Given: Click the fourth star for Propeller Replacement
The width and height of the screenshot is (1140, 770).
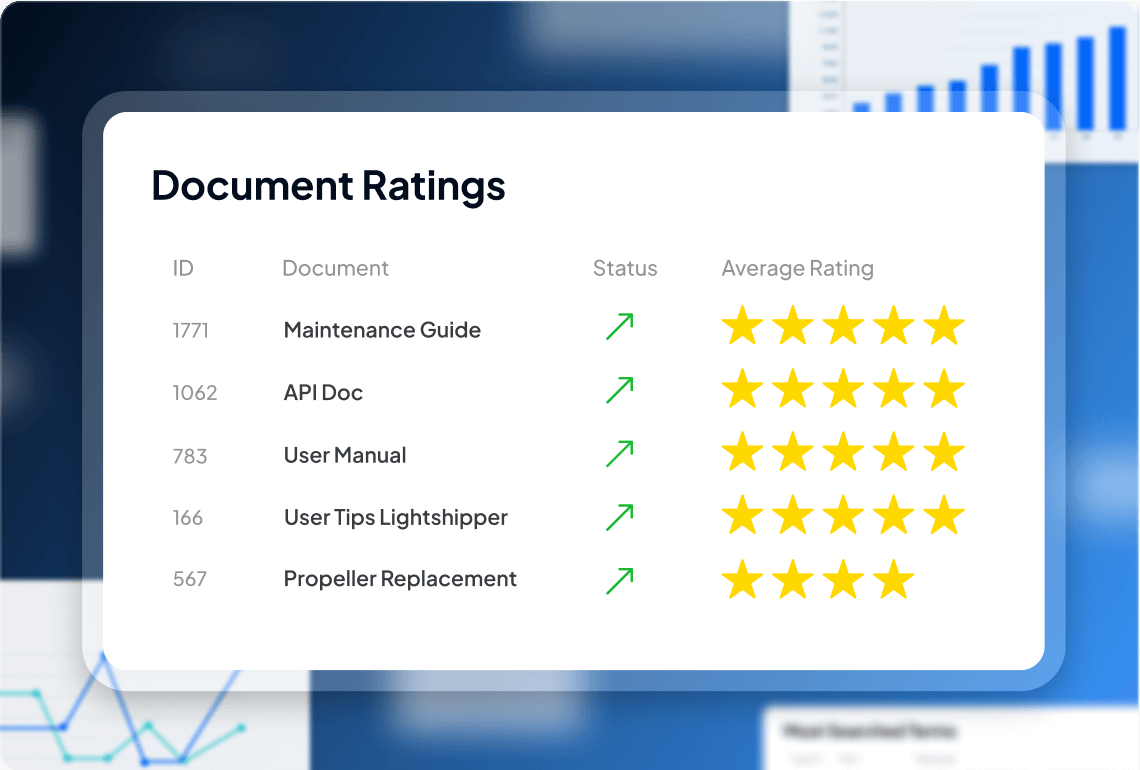Looking at the screenshot, I should point(893,580).
